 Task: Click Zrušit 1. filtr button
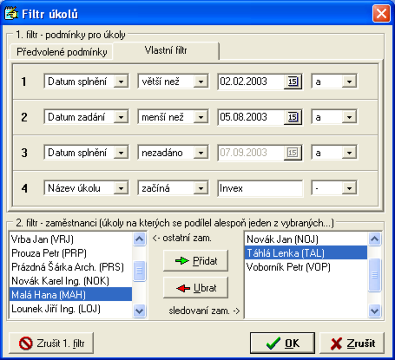point(51,343)
